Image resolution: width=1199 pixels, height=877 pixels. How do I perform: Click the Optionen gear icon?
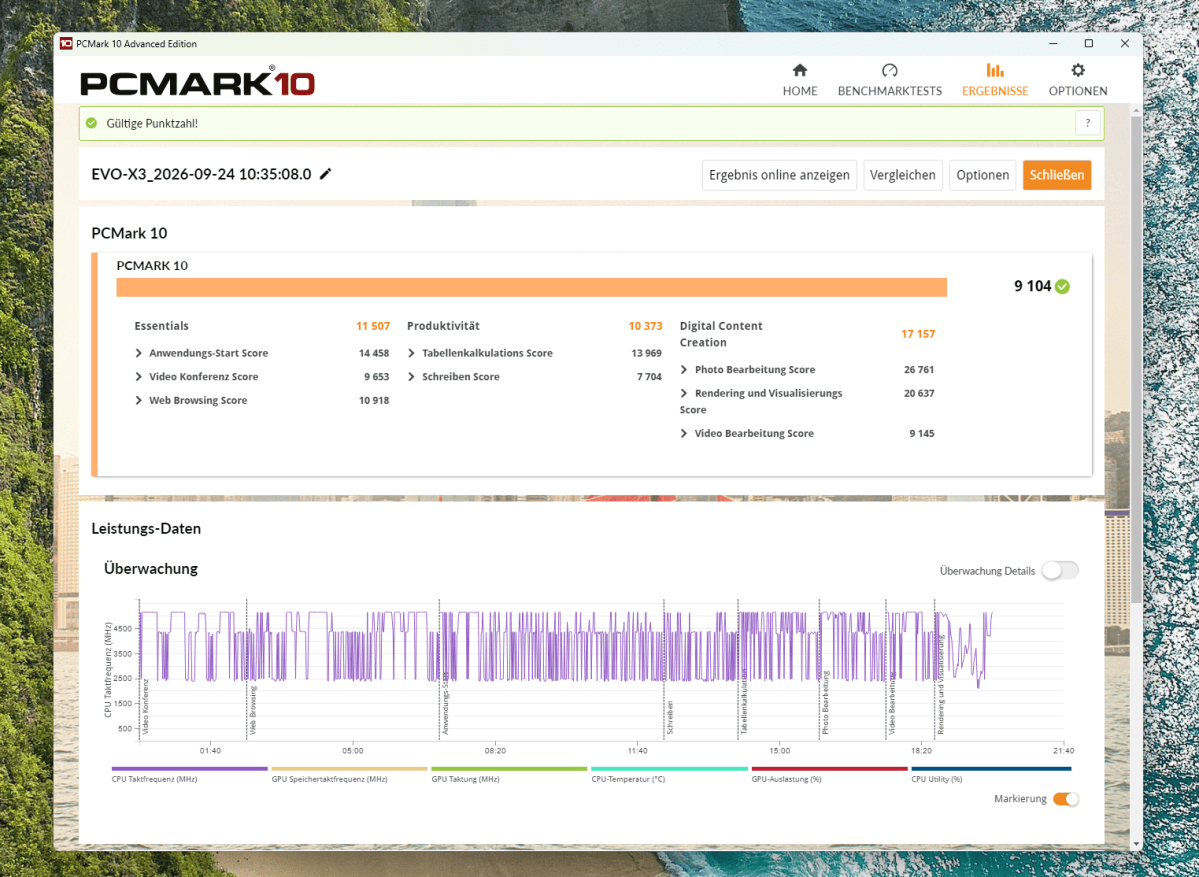point(1077,70)
